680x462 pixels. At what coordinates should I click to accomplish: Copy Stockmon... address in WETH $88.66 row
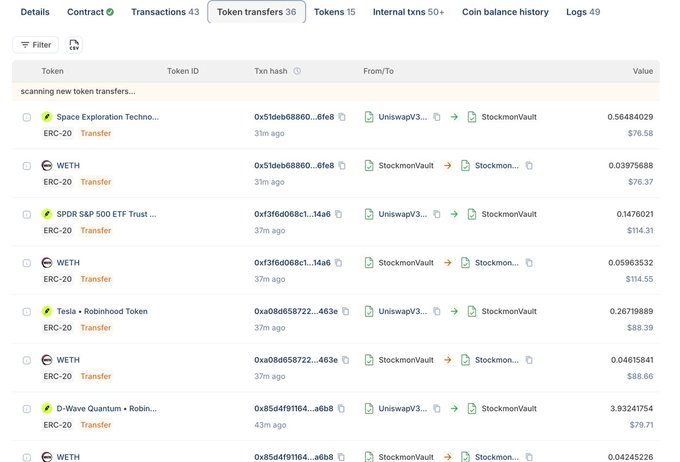529,360
